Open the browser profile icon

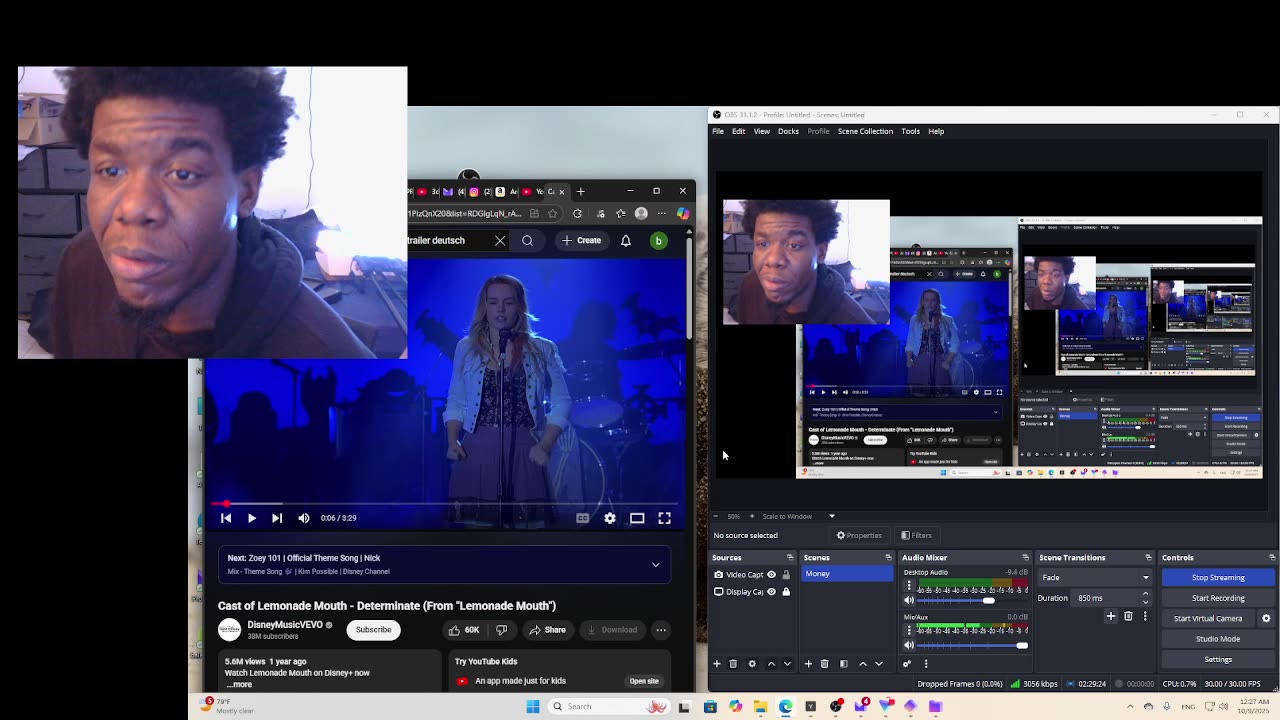click(641, 213)
